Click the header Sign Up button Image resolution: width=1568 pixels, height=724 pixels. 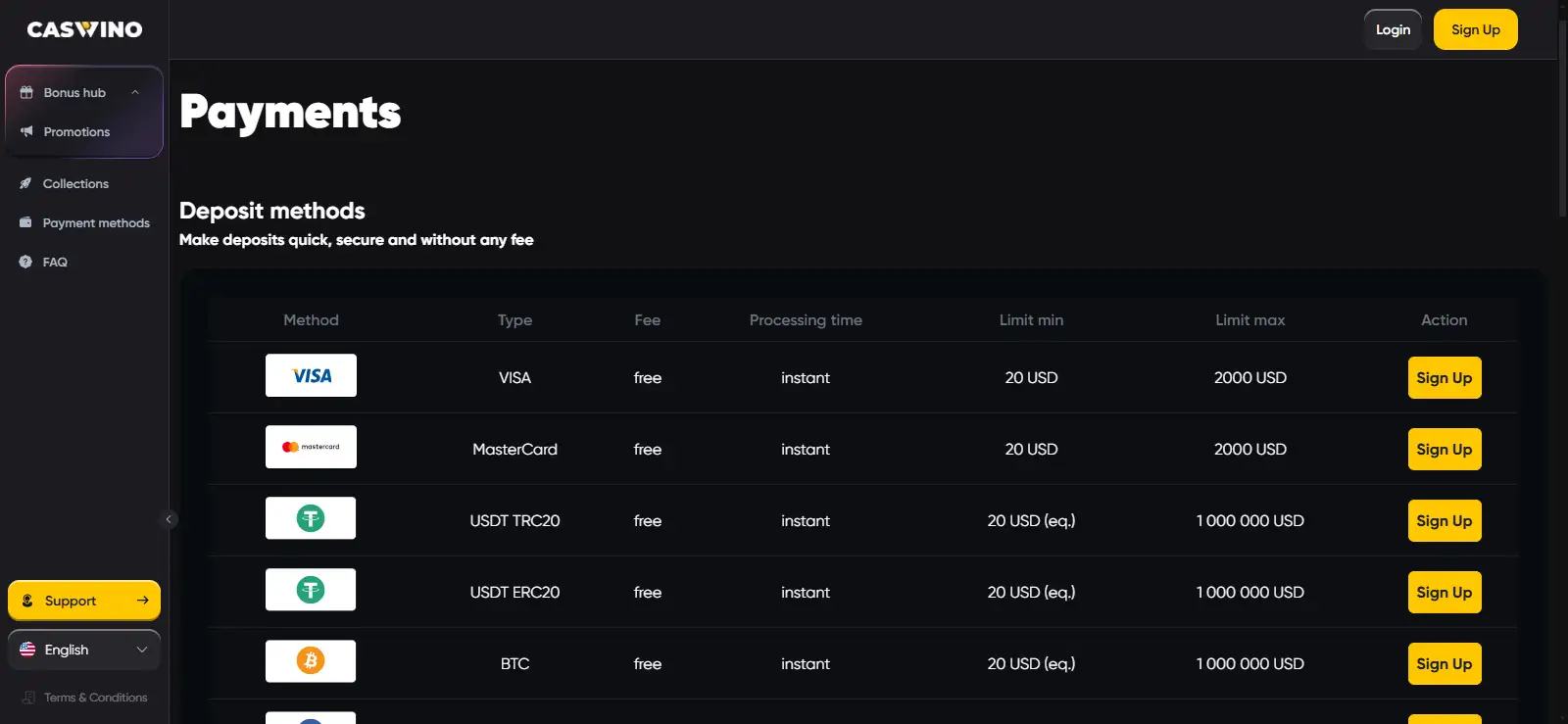(x=1476, y=29)
